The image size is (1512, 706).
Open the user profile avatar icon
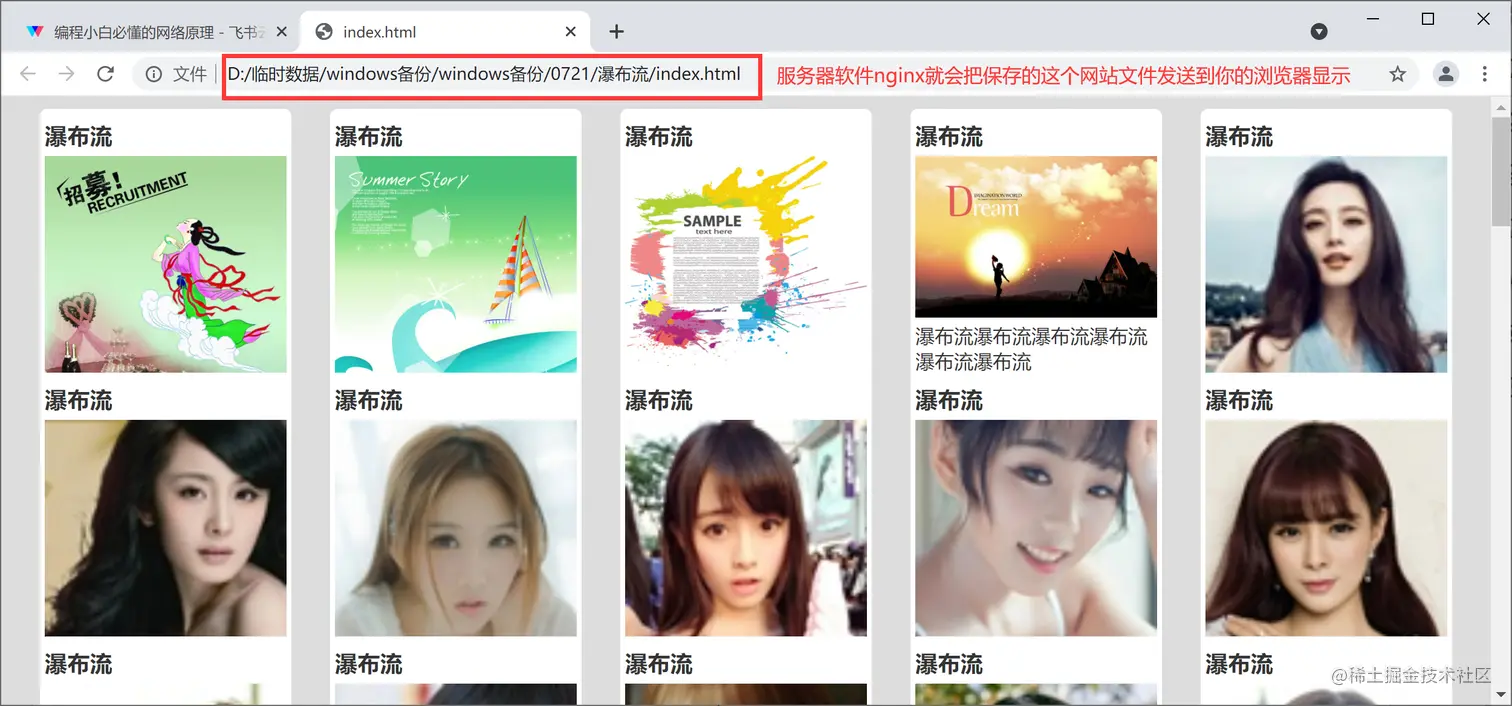coord(1446,74)
